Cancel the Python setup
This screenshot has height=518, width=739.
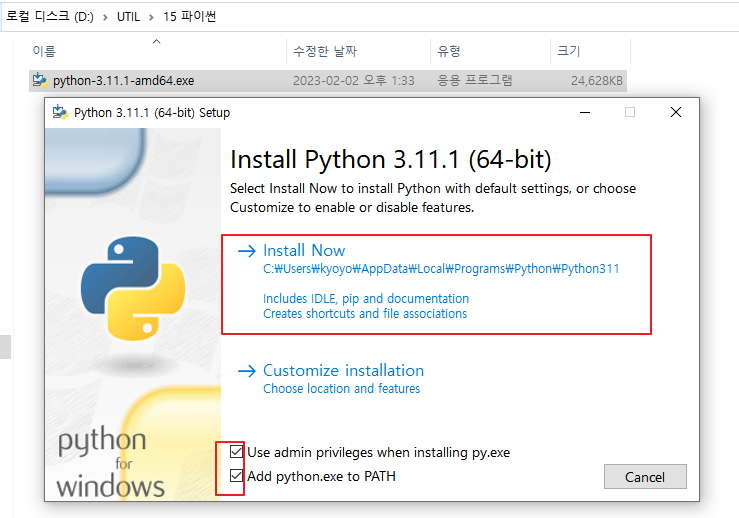pos(645,477)
